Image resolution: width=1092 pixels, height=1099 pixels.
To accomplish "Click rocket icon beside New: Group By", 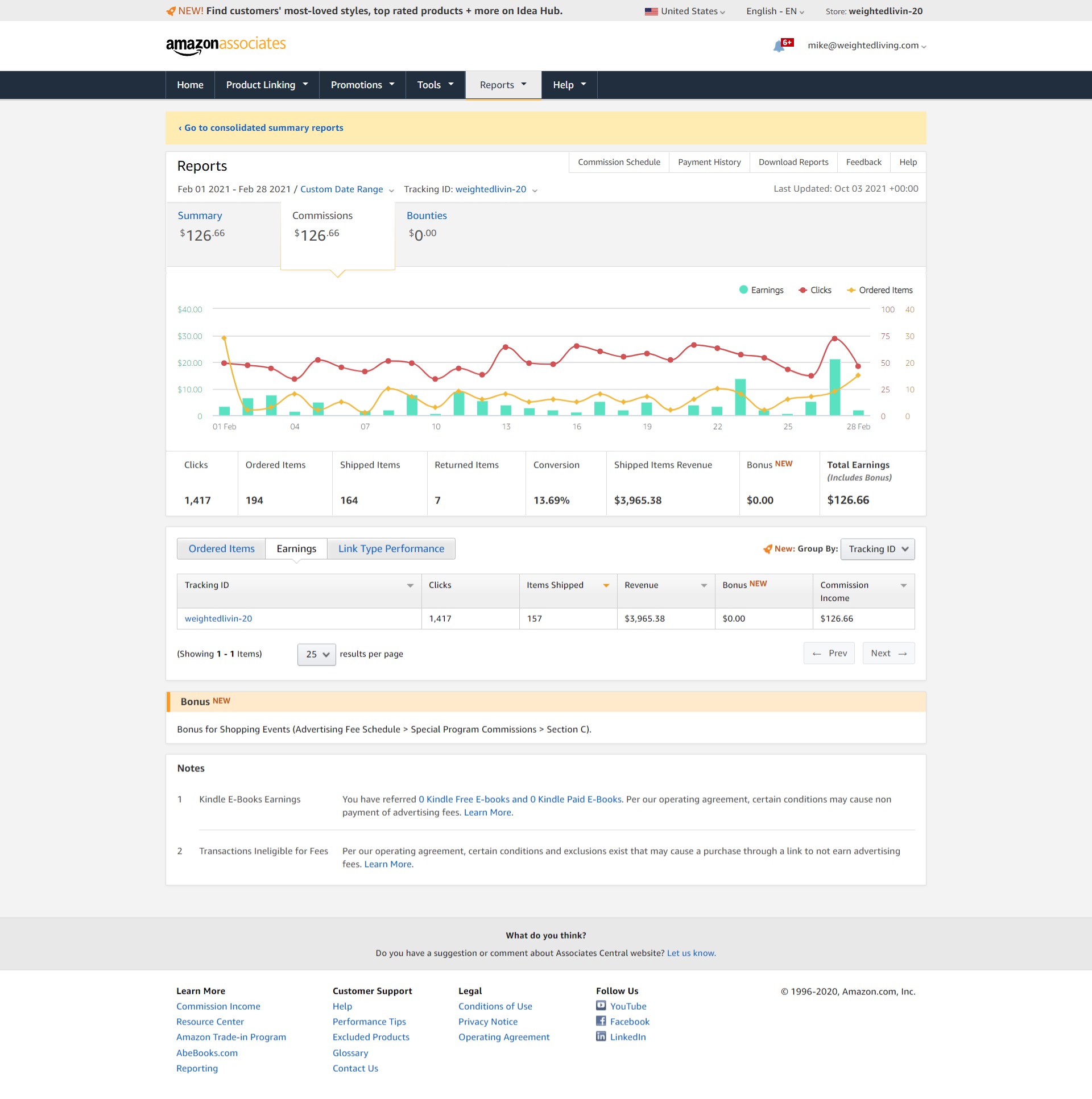I will 767,549.
